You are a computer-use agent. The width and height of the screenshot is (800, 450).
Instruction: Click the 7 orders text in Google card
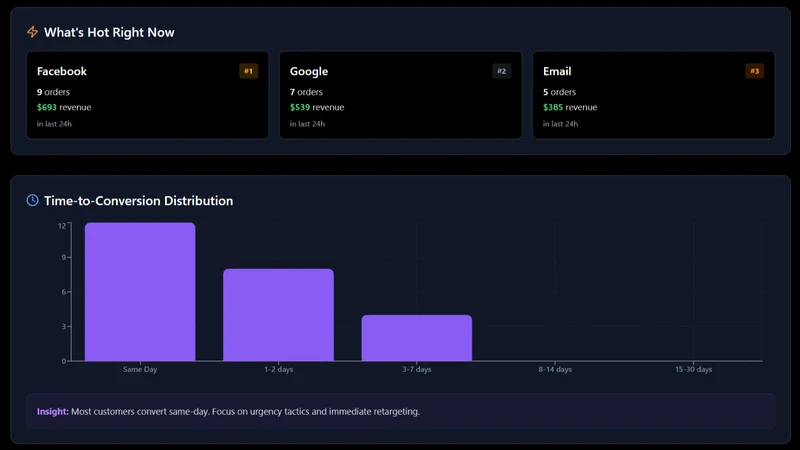[x=306, y=92]
